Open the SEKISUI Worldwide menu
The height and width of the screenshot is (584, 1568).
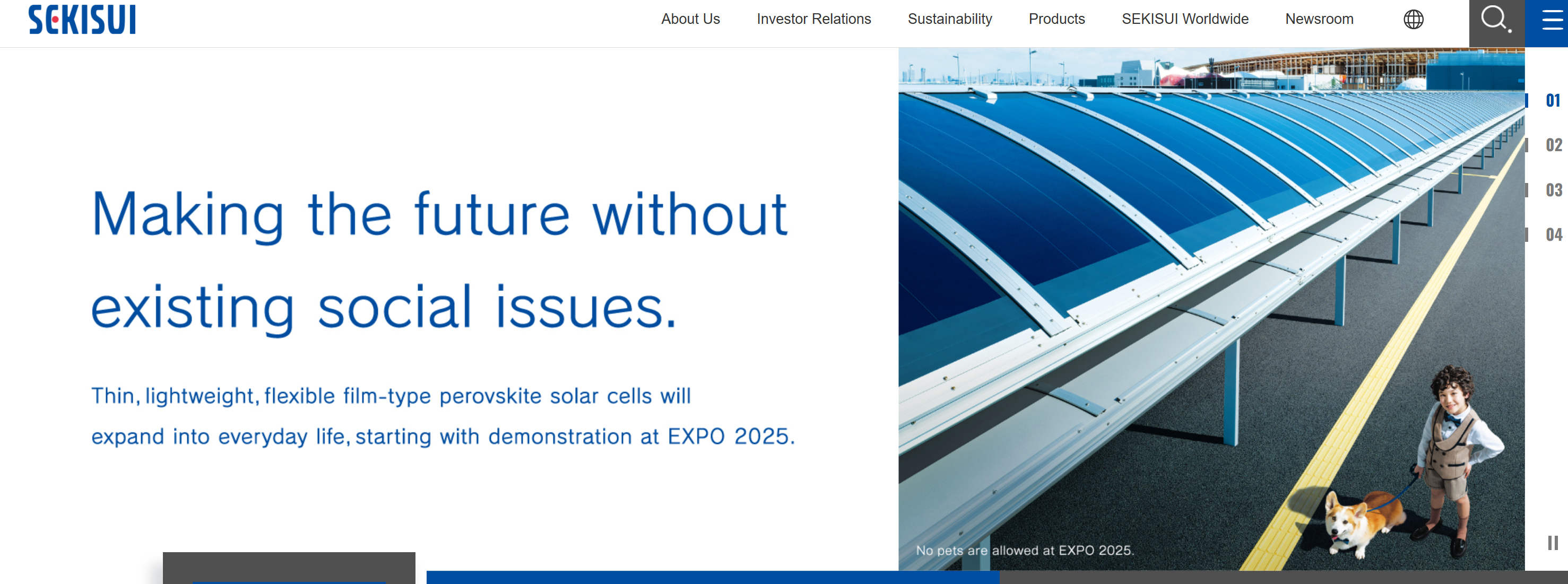pyautogui.click(x=1185, y=20)
